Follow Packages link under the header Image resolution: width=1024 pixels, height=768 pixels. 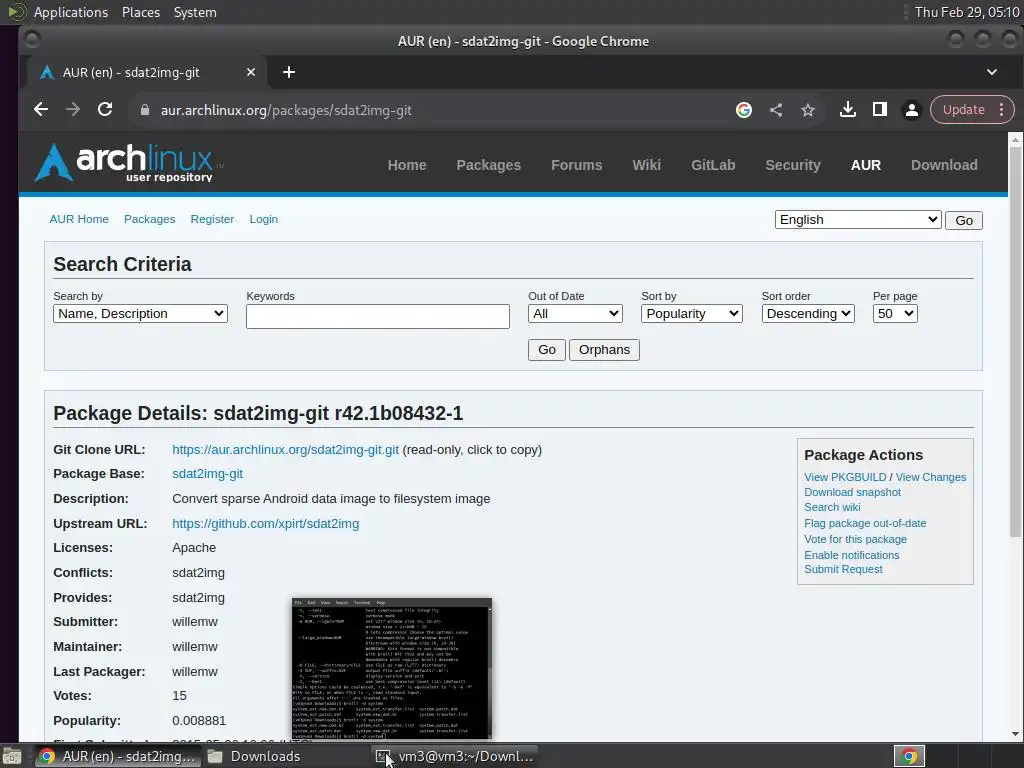point(150,219)
